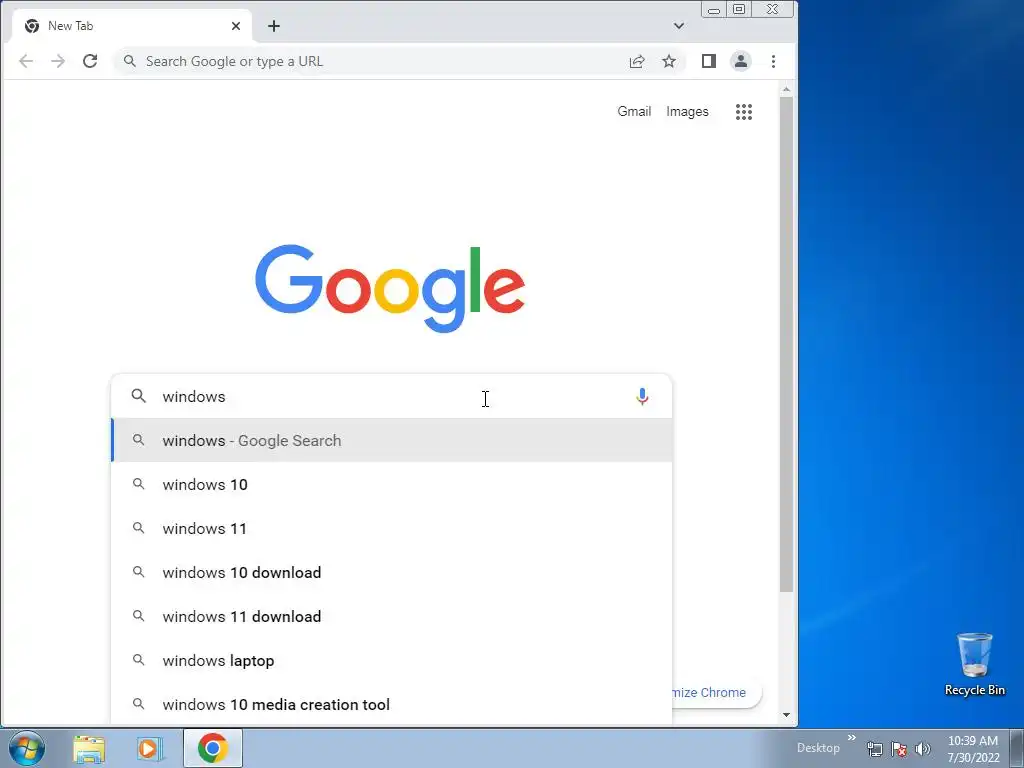Expand the tab search chevron
The width and height of the screenshot is (1024, 768).
(679, 26)
